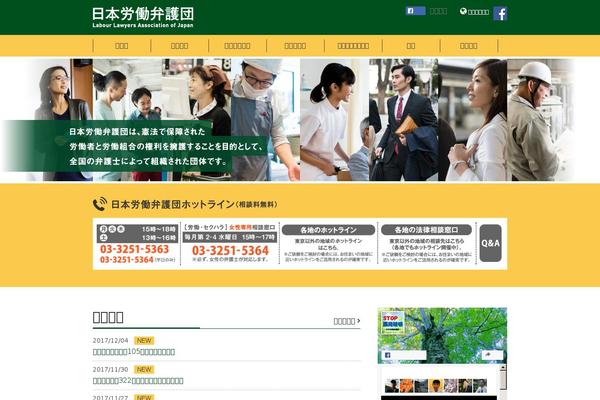Click the small 03-3251-5364 under 03-3251-5363
600x400 pixels.
127,260
